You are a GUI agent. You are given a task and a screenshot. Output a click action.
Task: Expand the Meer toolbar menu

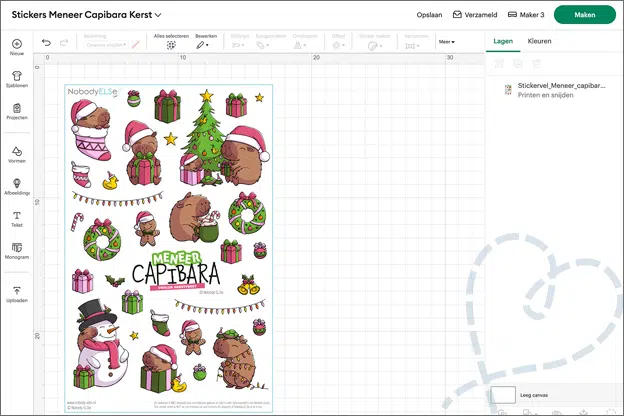click(447, 42)
